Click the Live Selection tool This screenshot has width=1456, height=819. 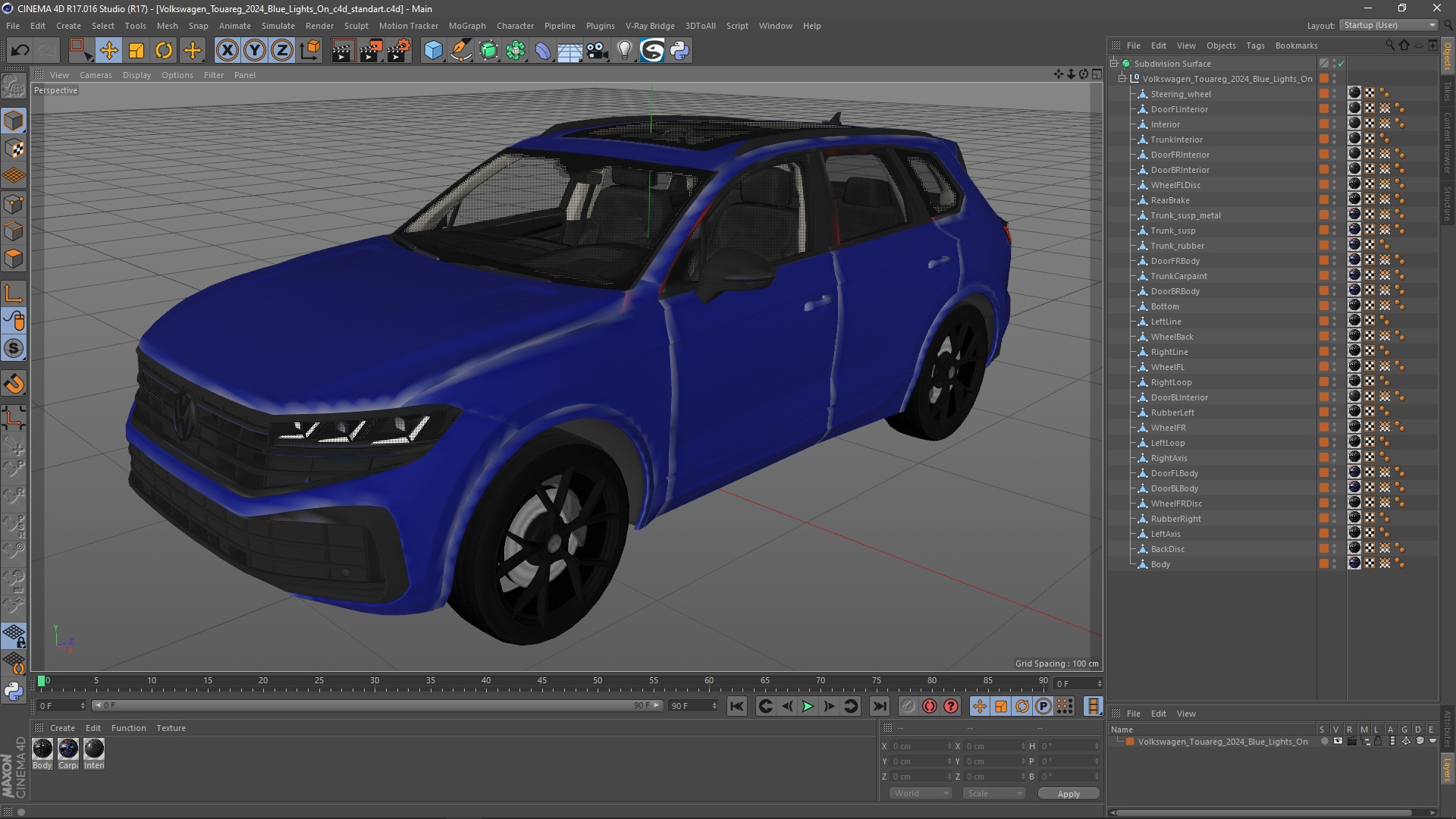pos(80,51)
